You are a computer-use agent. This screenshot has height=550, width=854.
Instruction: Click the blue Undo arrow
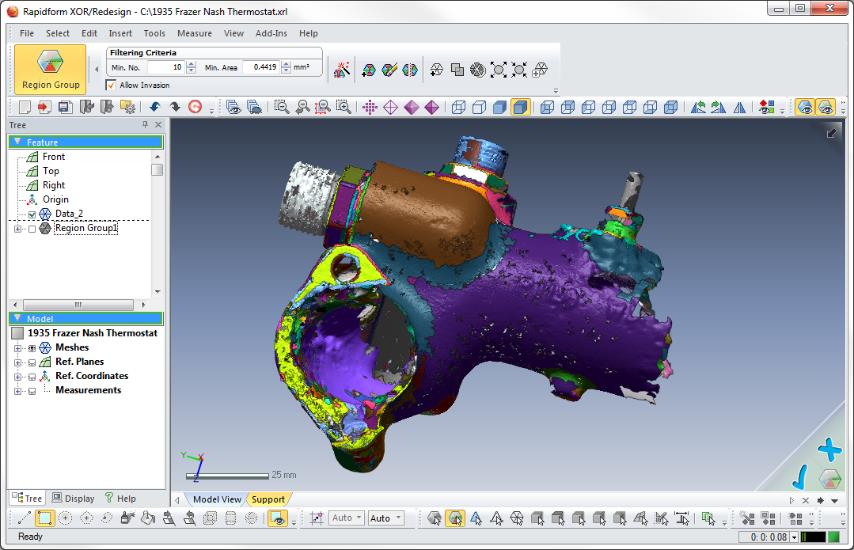coord(155,107)
